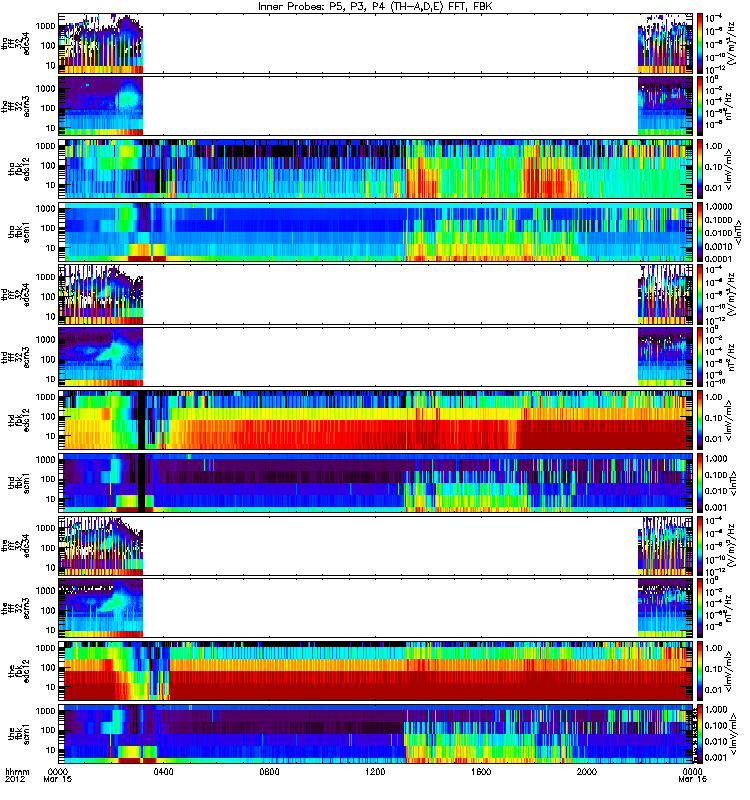Screen dimensions: 750x800
Task: Click the <|mV/m|> unit label of the edc12 color bar
Action: tap(728, 671)
